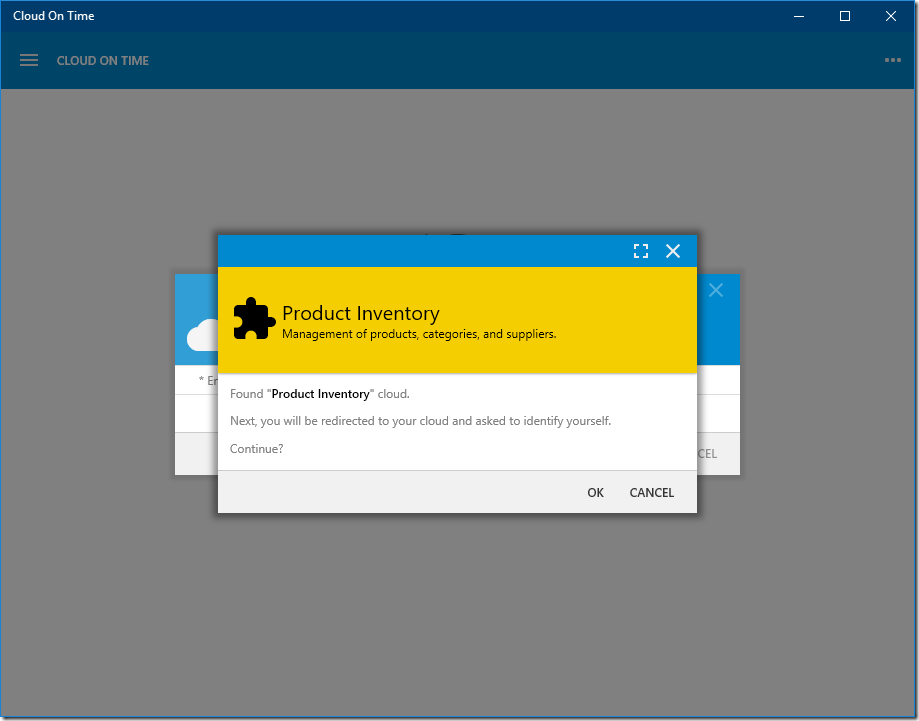Open the hamburger navigation menu
Screen dimensions: 919x721
click(29, 60)
